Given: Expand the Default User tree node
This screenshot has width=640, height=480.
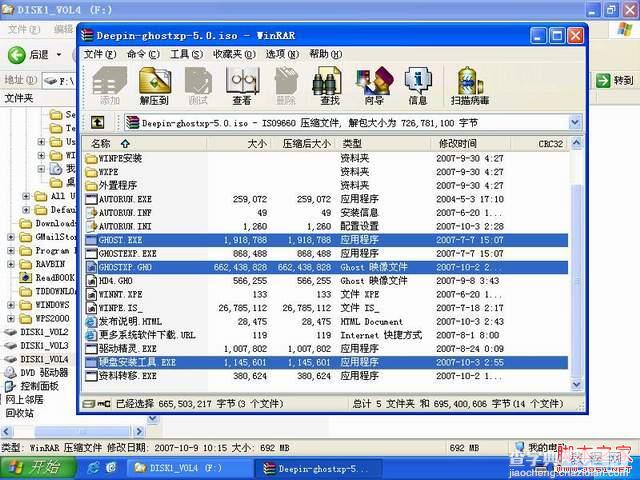Looking at the screenshot, I should (26, 210).
